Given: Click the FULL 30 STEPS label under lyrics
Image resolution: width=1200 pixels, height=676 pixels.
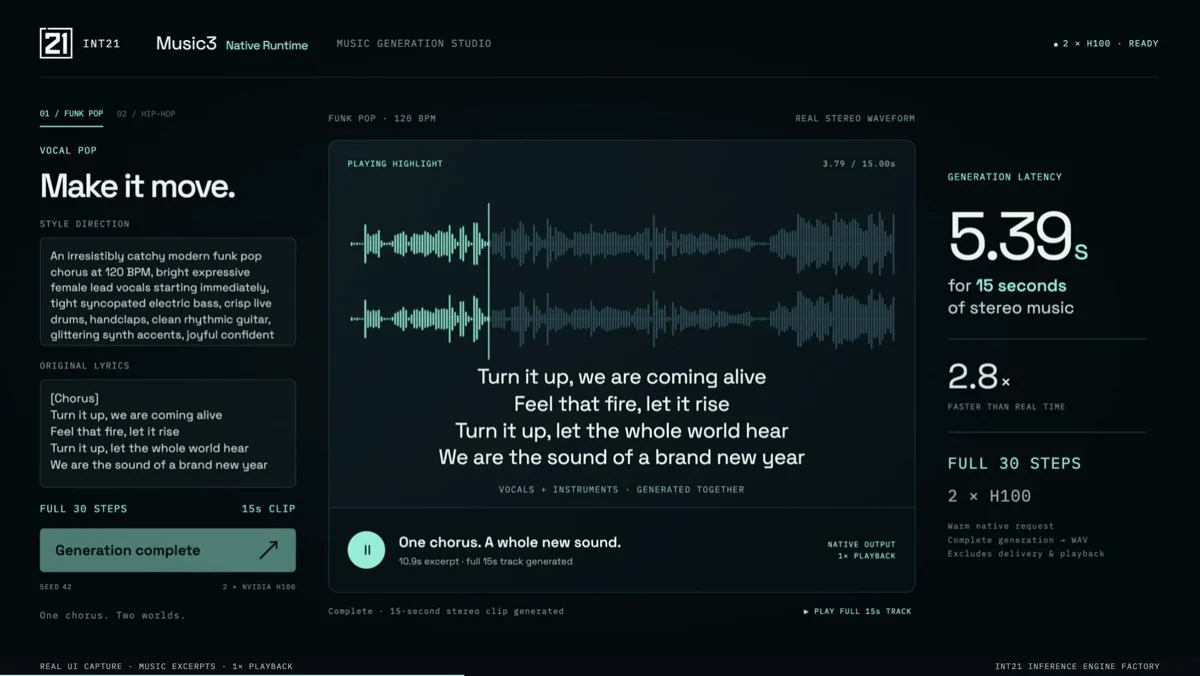Looking at the screenshot, I should click(x=83, y=509).
